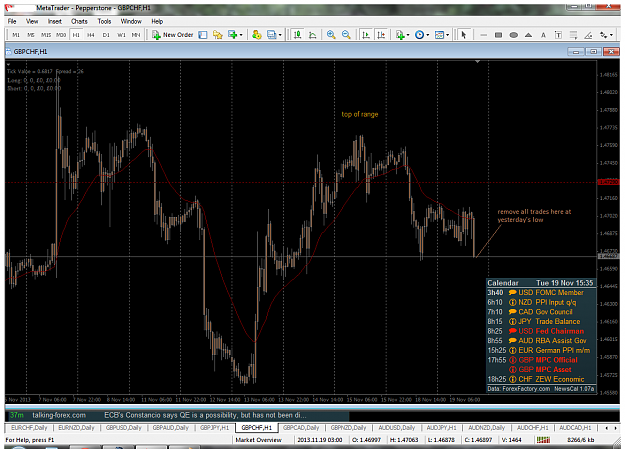Expand the profiles window-icon dropdown
Image resolution: width=625 pixels, height=449 pixels.
click(280, 35)
